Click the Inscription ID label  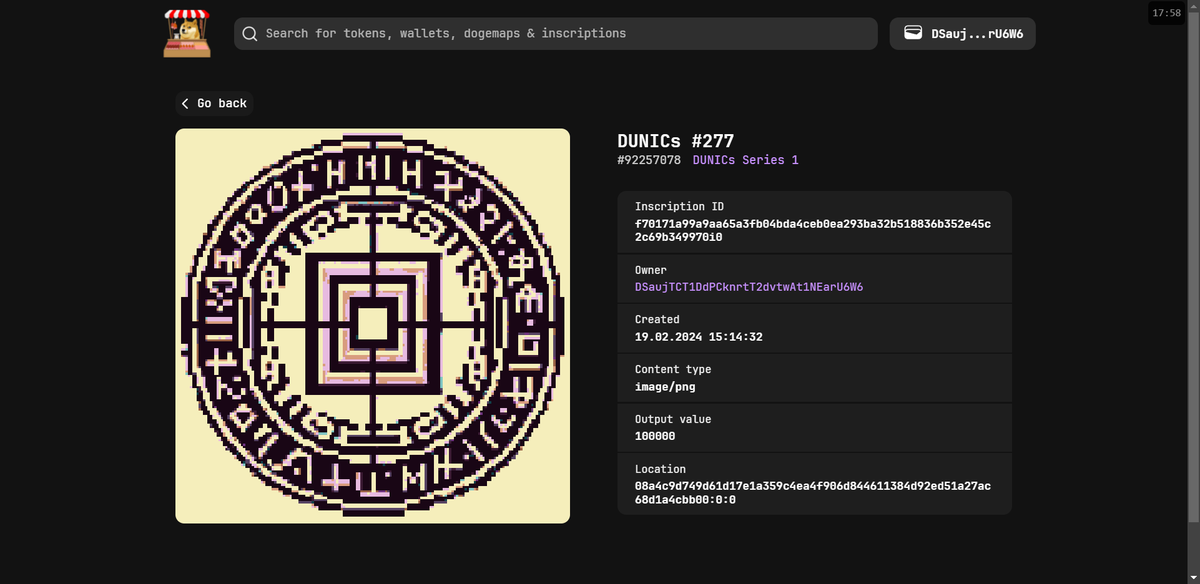coord(679,206)
